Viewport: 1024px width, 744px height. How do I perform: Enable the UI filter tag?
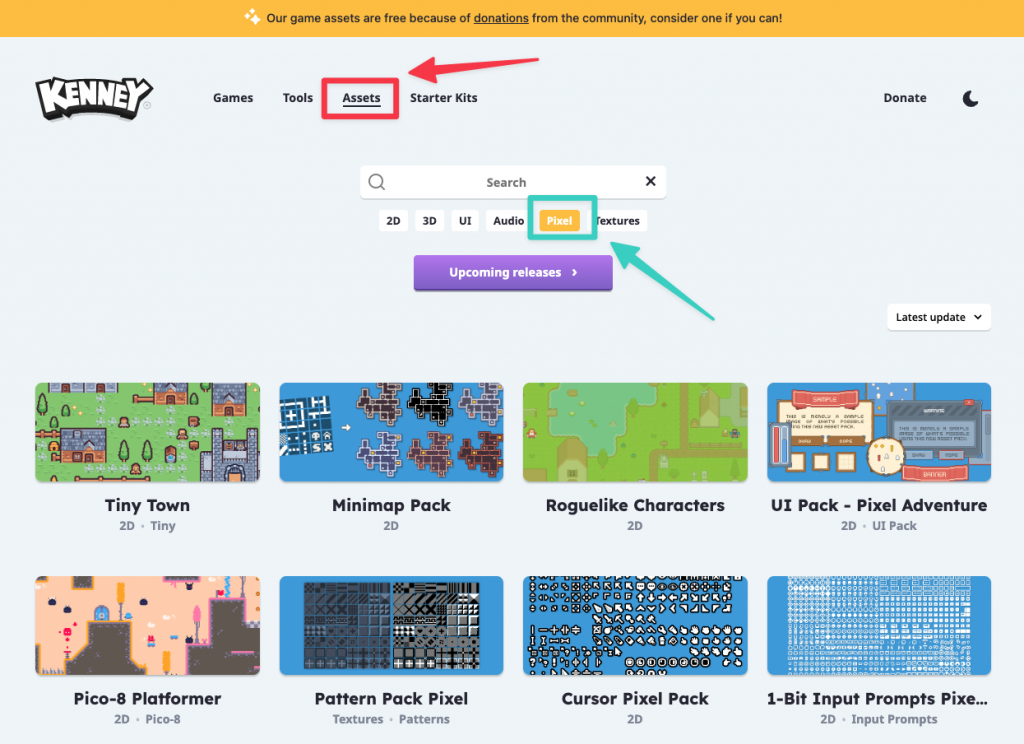pyautogui.click(x=465, y=221)
